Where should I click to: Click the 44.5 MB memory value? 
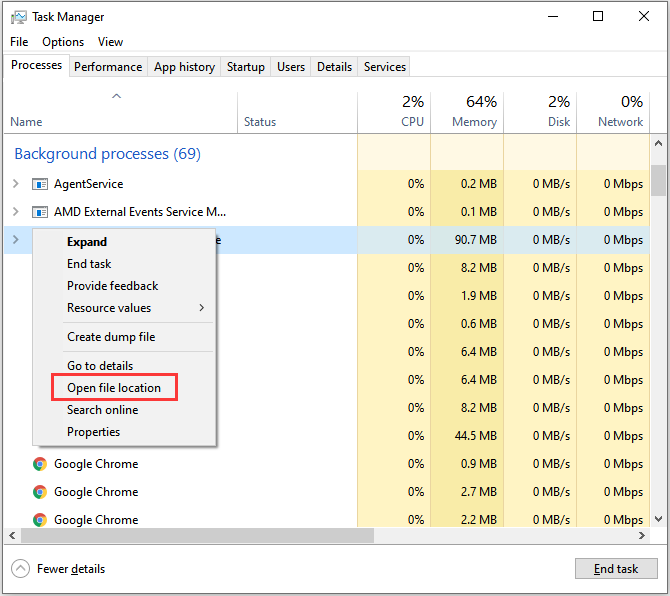pyautogui.click(x=476, y=436)
